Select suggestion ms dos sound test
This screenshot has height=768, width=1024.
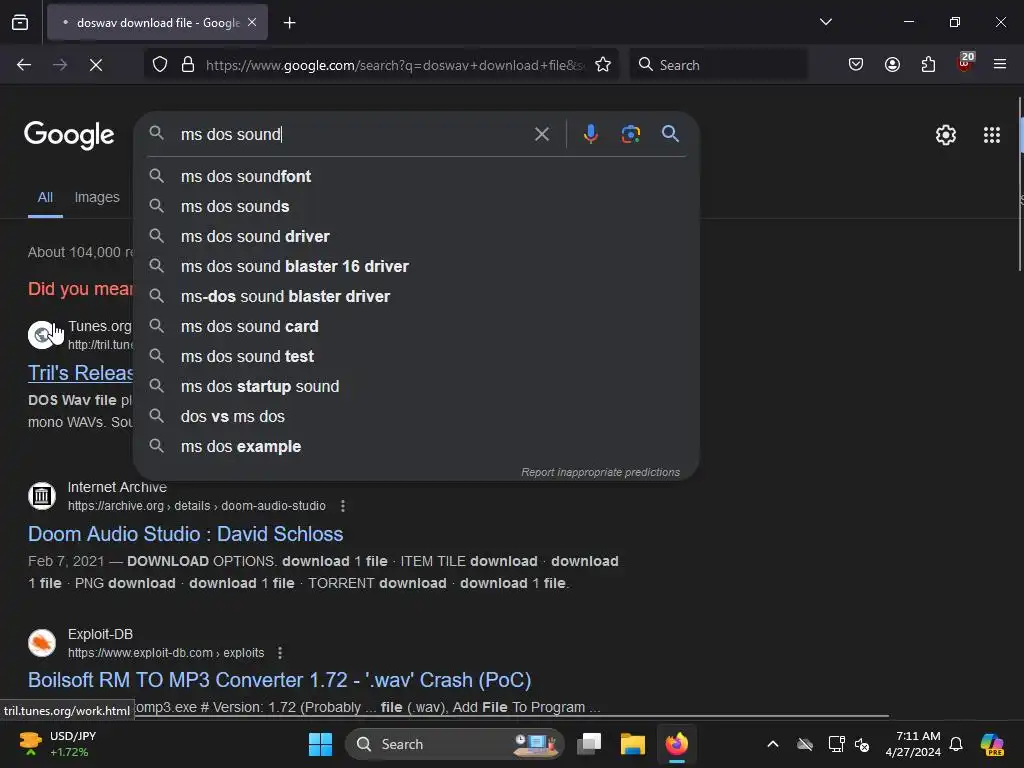tap(417, 357)
